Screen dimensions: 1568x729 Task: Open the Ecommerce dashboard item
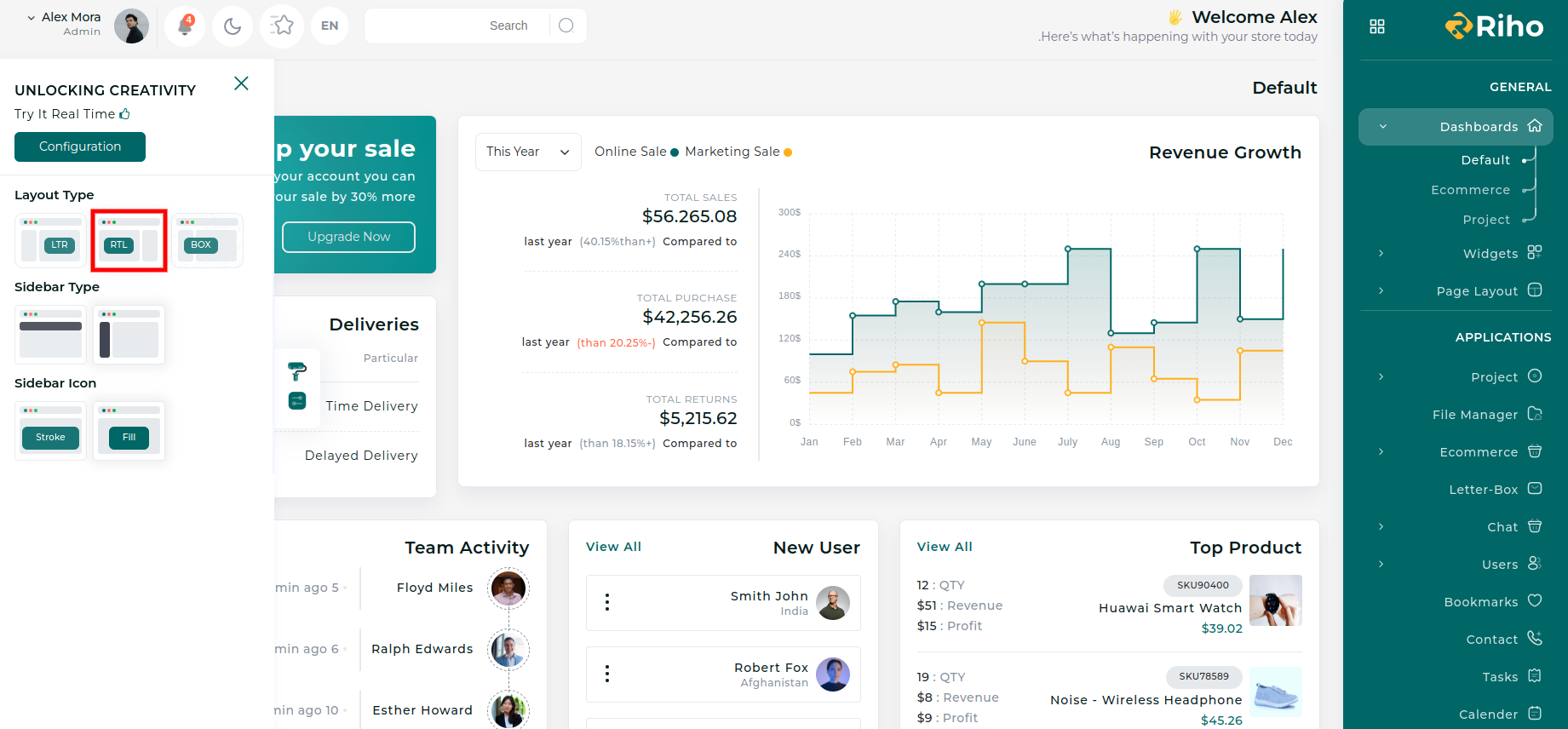pyautogui.click(x=1470, y=190)
